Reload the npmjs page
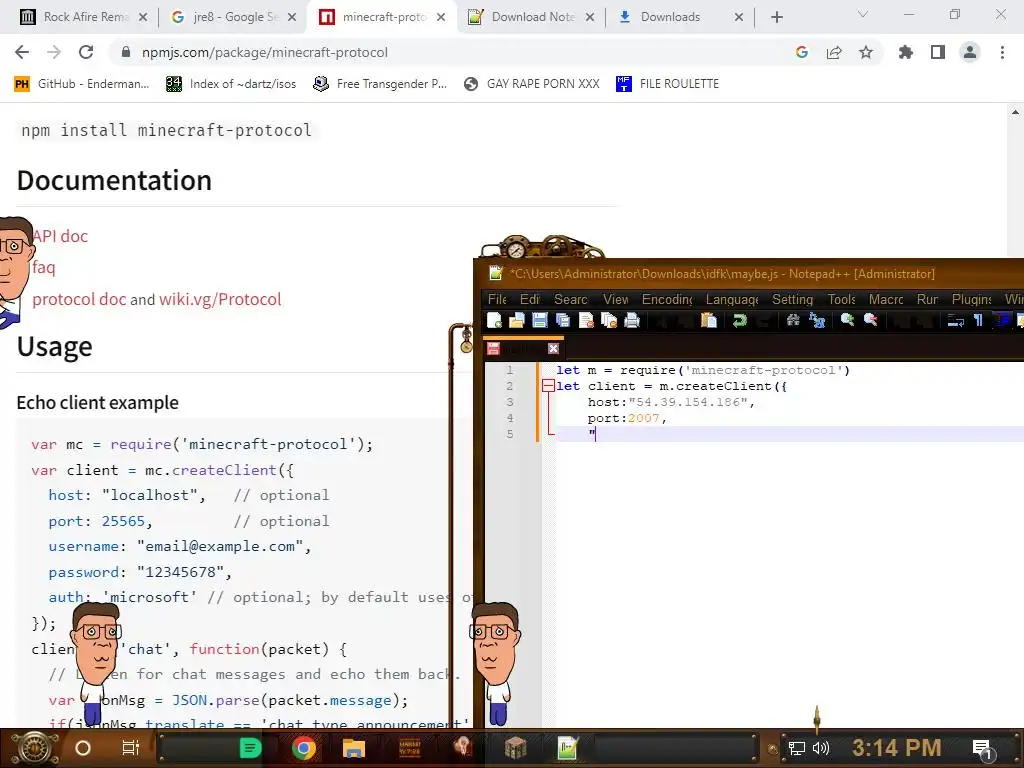 click(86, 52)
